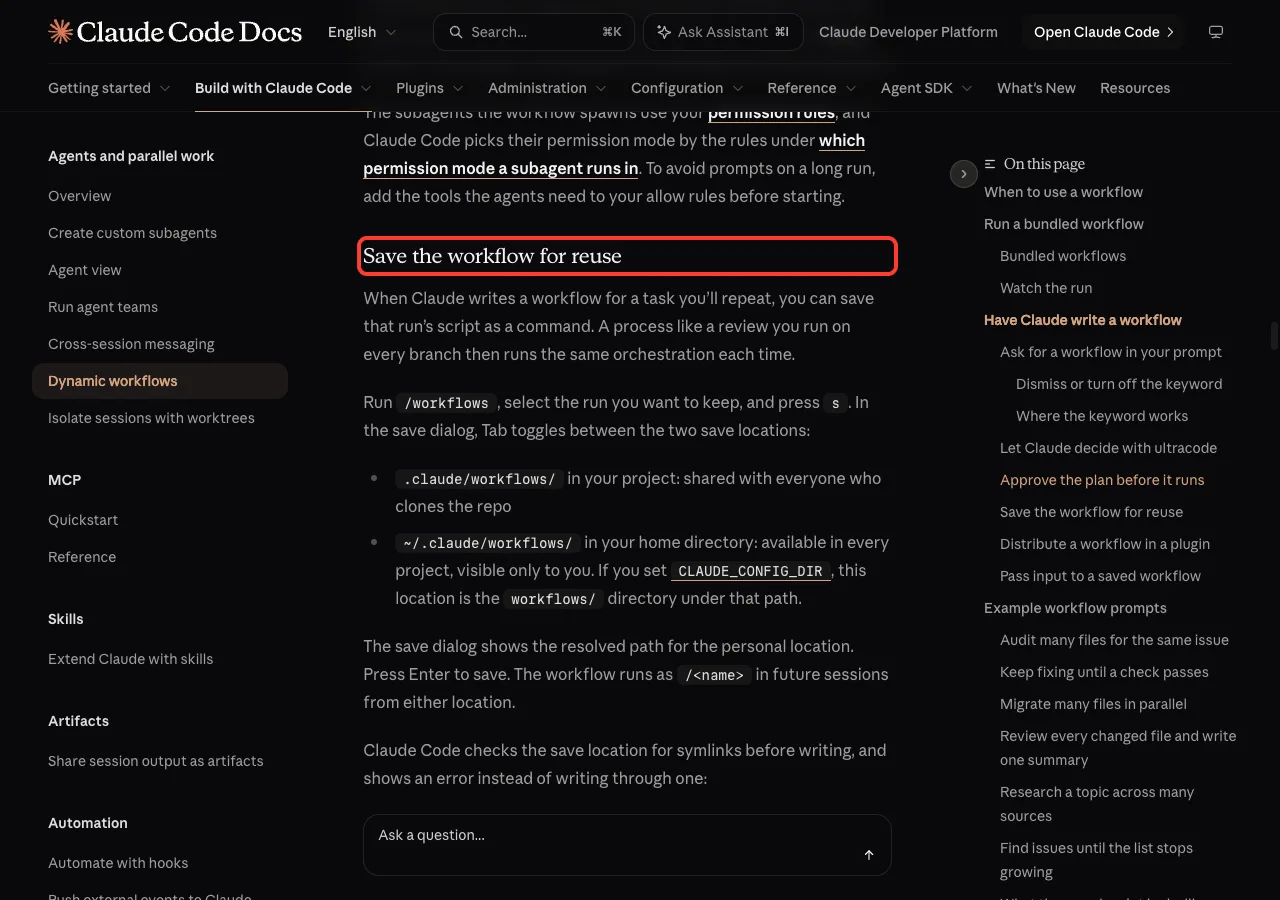Viewport: 1280px width, 900px height.
Task: Jump to Approve the plan before it runs
Action: tap(1102, 480)
